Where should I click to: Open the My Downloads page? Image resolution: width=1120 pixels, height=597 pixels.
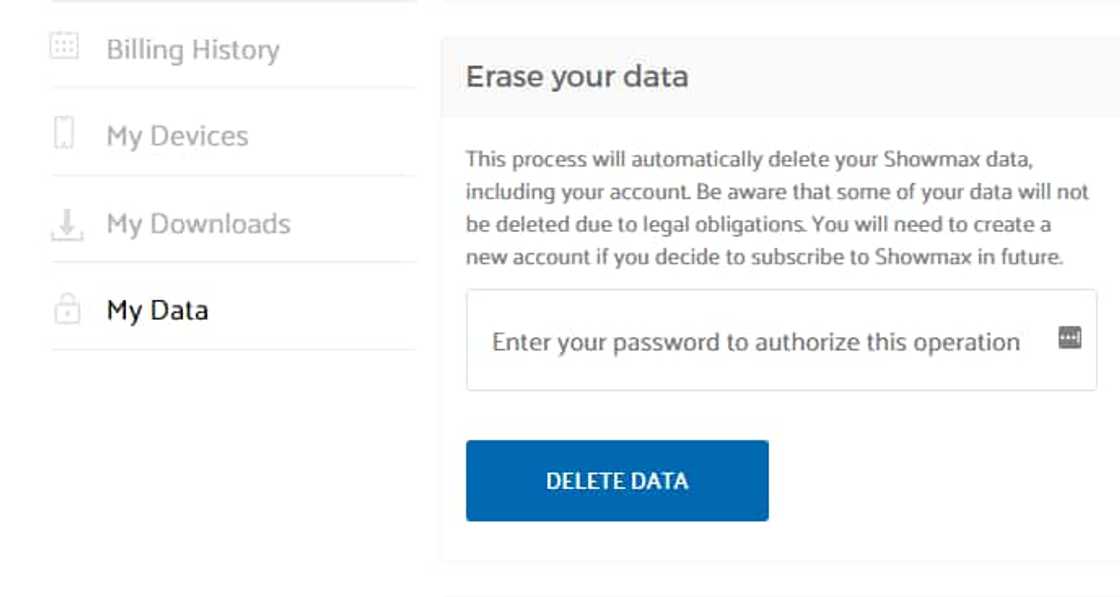(x=198, y=224)
